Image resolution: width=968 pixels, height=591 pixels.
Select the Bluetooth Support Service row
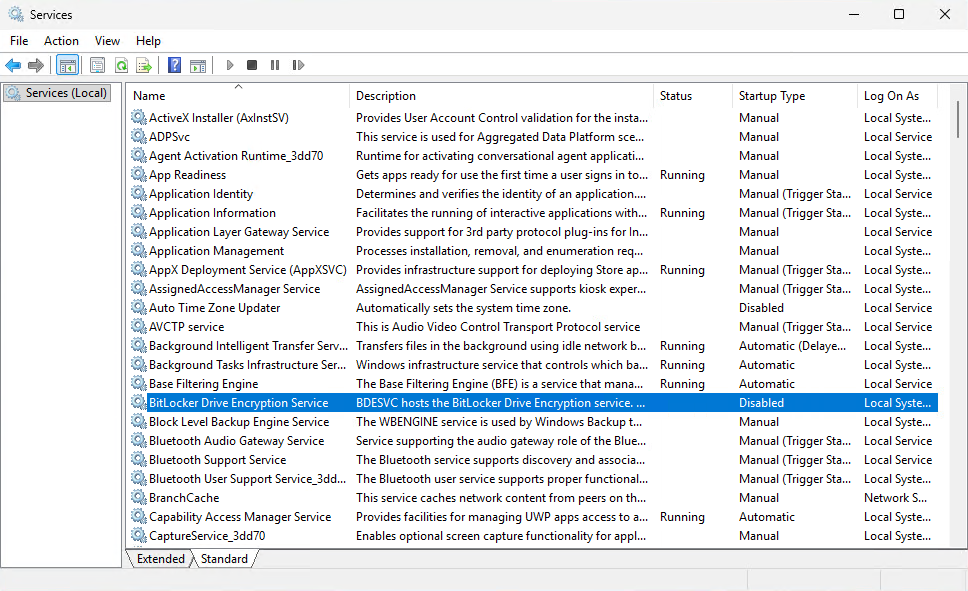(x=217, y=460)
